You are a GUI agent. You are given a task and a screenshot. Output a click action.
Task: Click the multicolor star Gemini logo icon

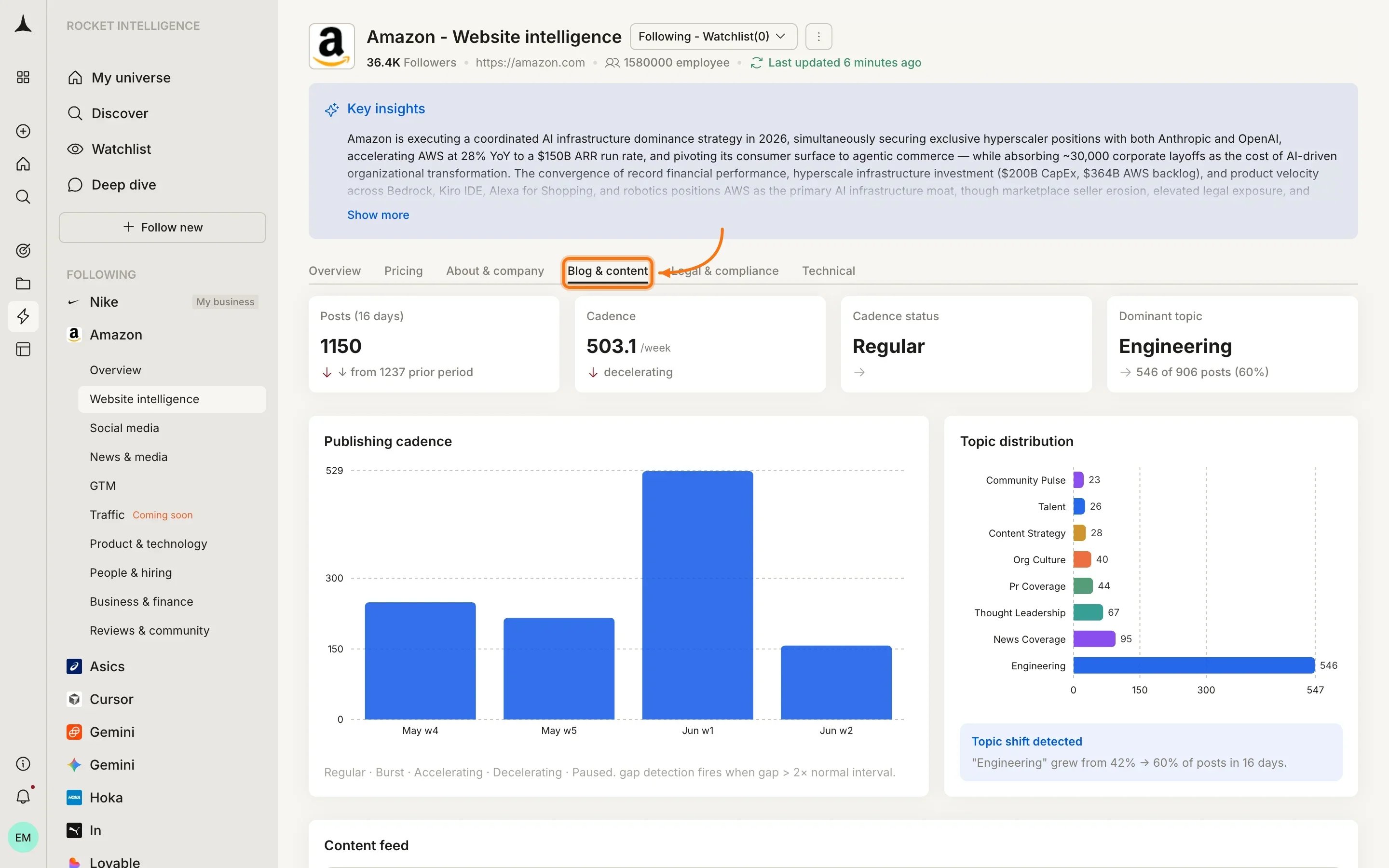[74, 765]
